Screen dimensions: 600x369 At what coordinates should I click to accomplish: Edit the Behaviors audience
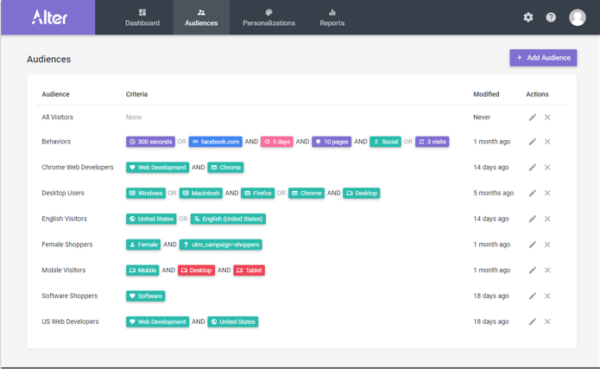point(532,142)
